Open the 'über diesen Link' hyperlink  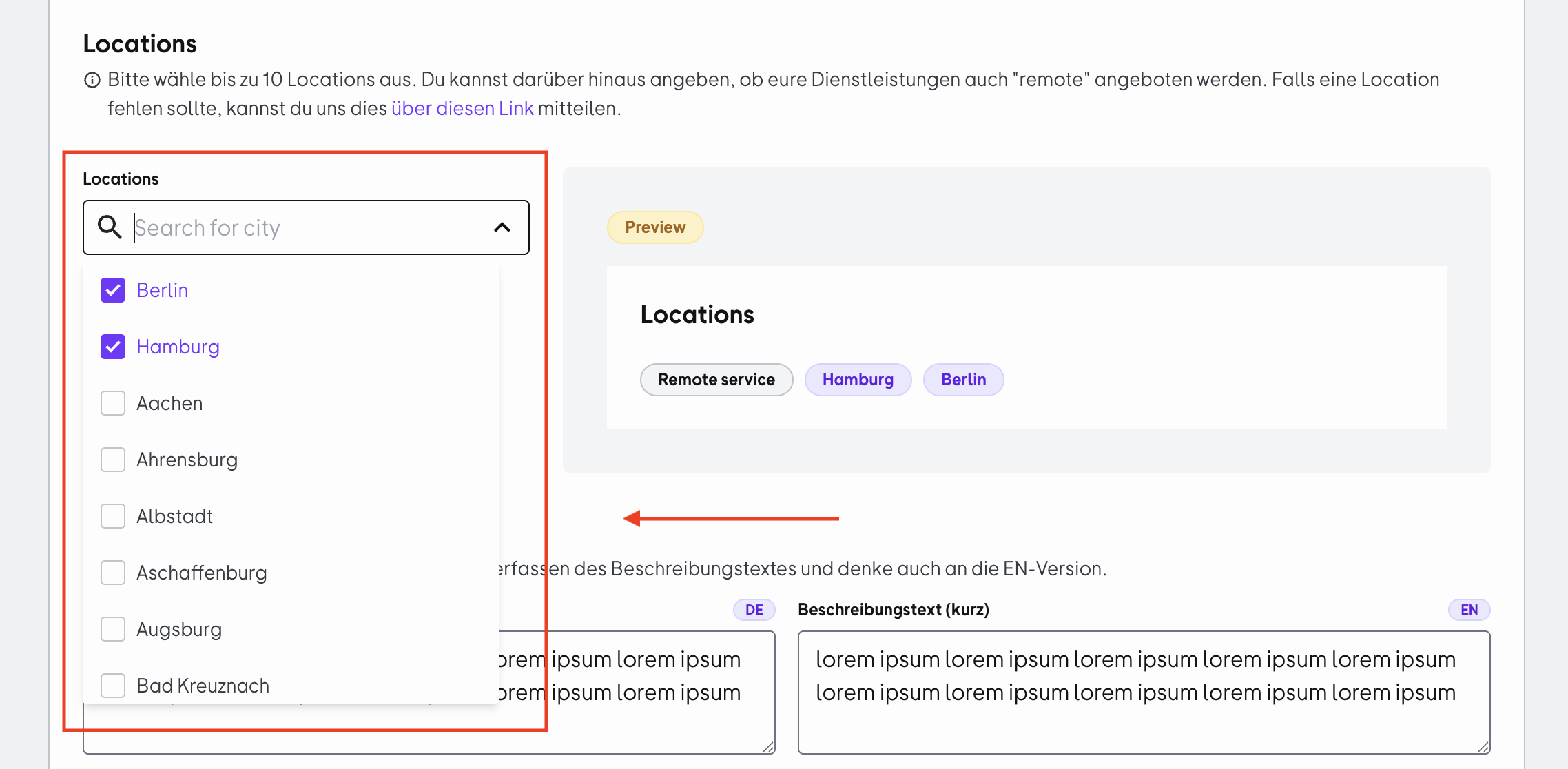pyautogui.click(x=462, y=108)
